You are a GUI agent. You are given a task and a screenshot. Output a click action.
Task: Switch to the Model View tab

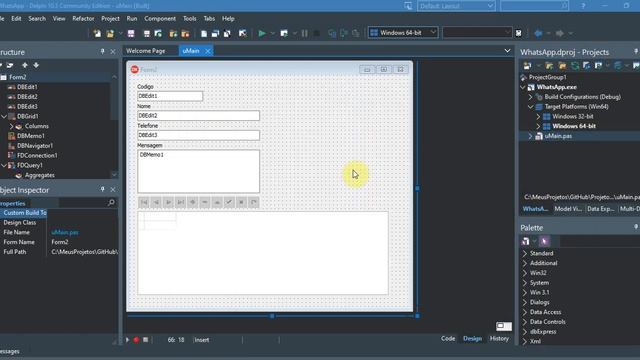pyautogui.click(x=568, y=209)
